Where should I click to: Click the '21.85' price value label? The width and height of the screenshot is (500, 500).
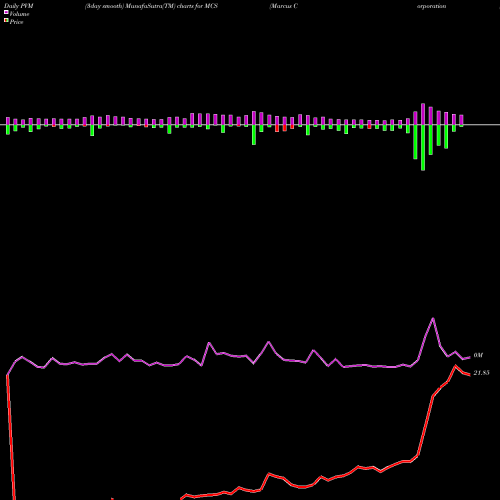click(x=481, y=373)
